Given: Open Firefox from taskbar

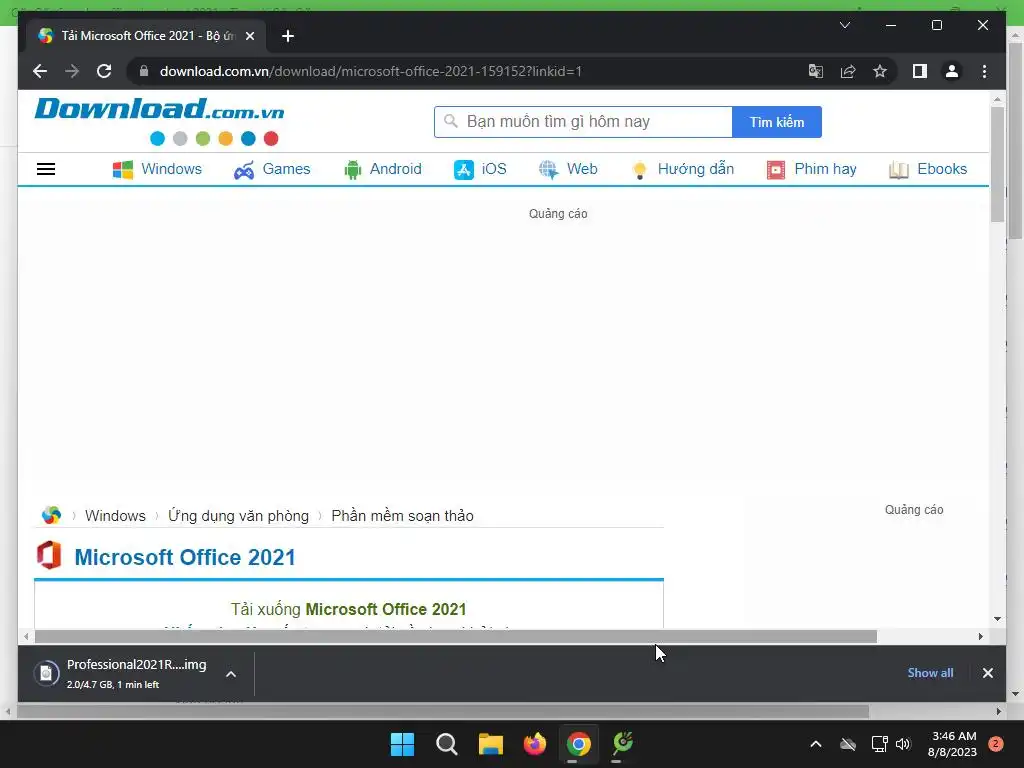Looking at the screenshot, I should pyautogui.click(x=535, y=744).
